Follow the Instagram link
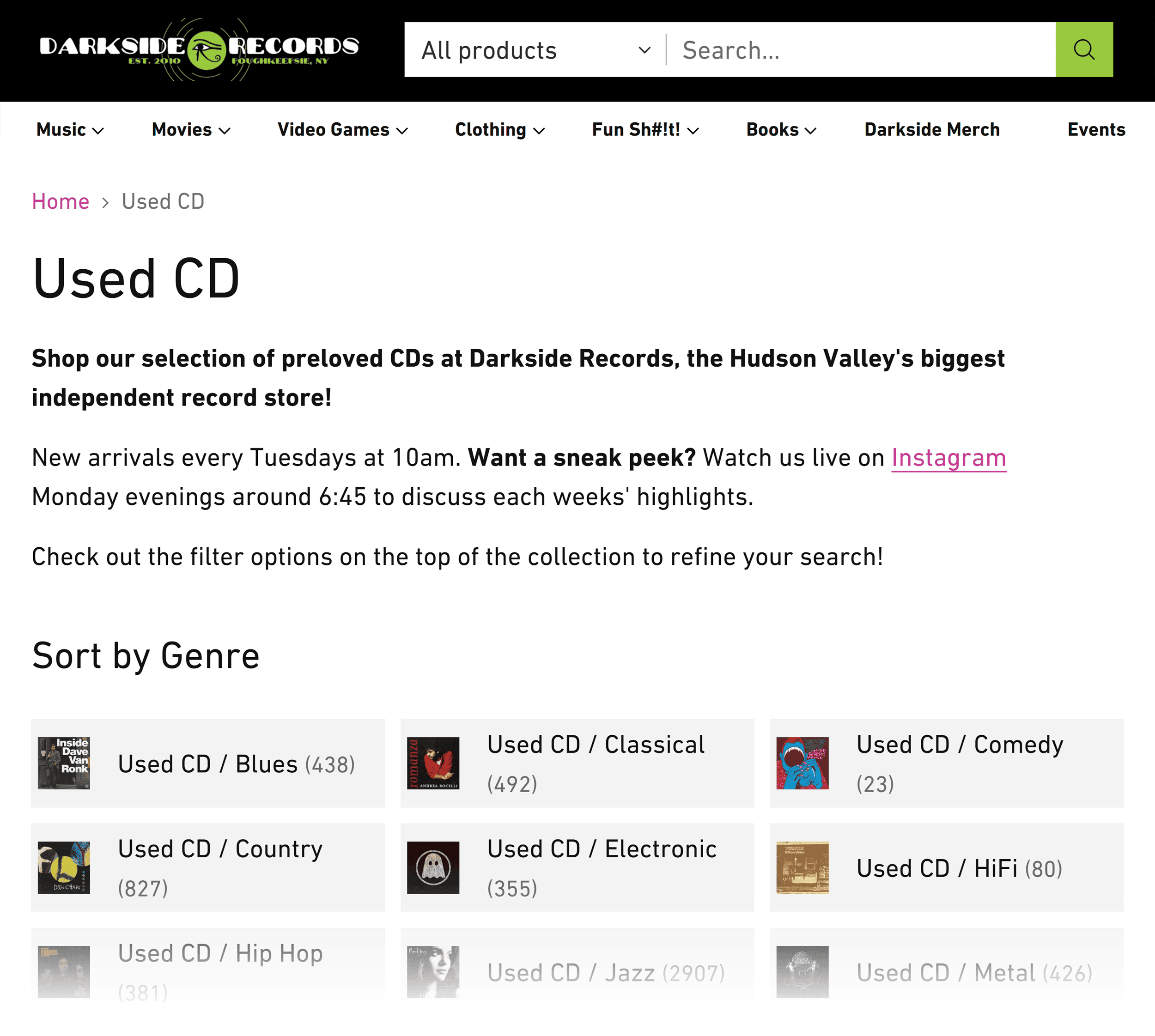Screen dimensions: 1155x1036 tap(949, 458)
